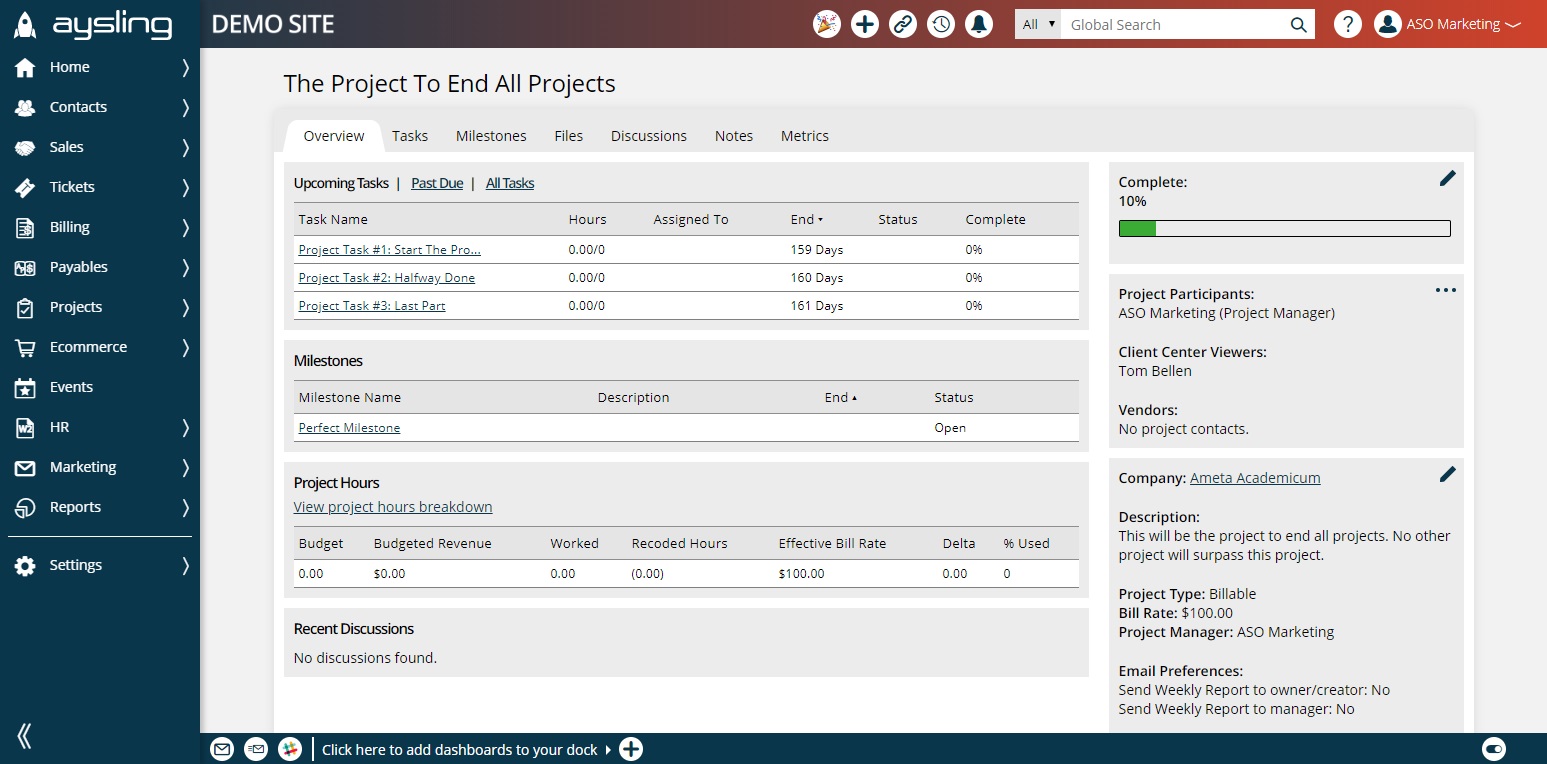Click the party popper celebration icon
The image size is (1547, 764).
827,24
